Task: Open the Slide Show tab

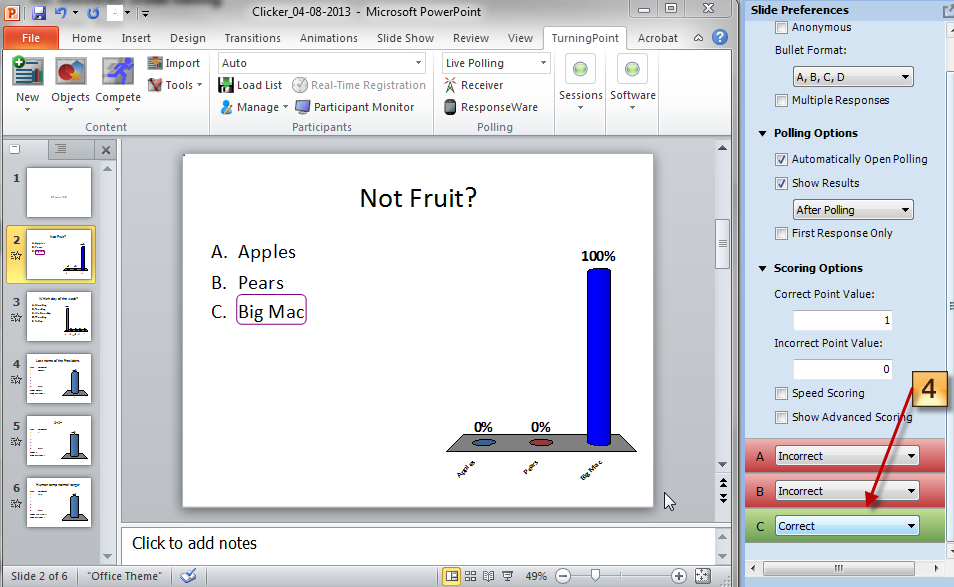Action: coord(405,38)
